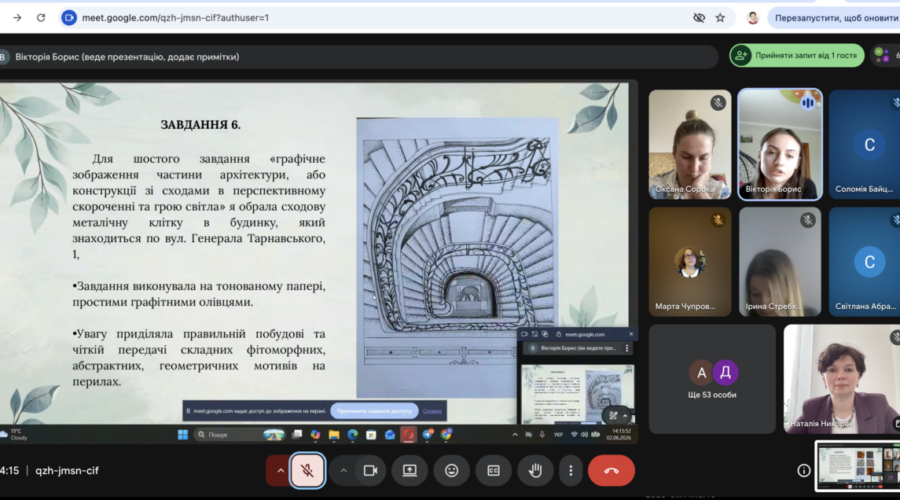Click muted mic icon on Оксана Сорока tile

coord(718,103)
